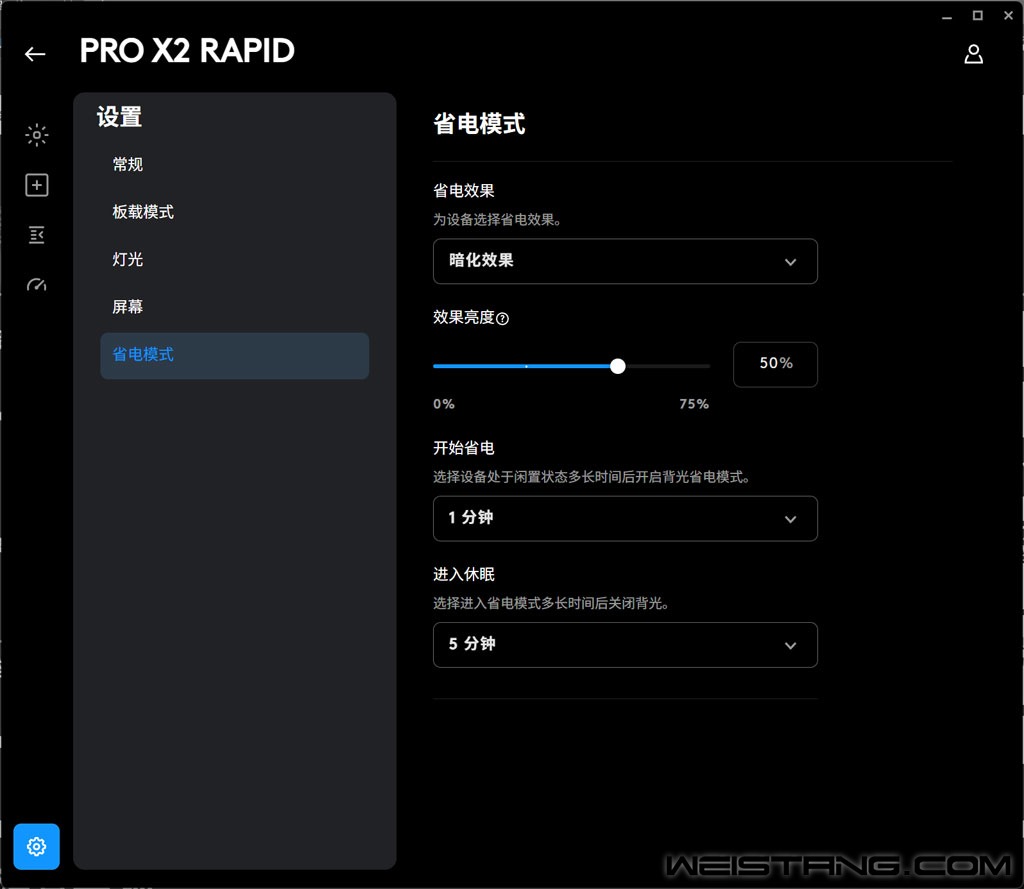Select the 常规 settings item
The height and width of the screenshot is (889, 1024).
(x=127, y=164)
